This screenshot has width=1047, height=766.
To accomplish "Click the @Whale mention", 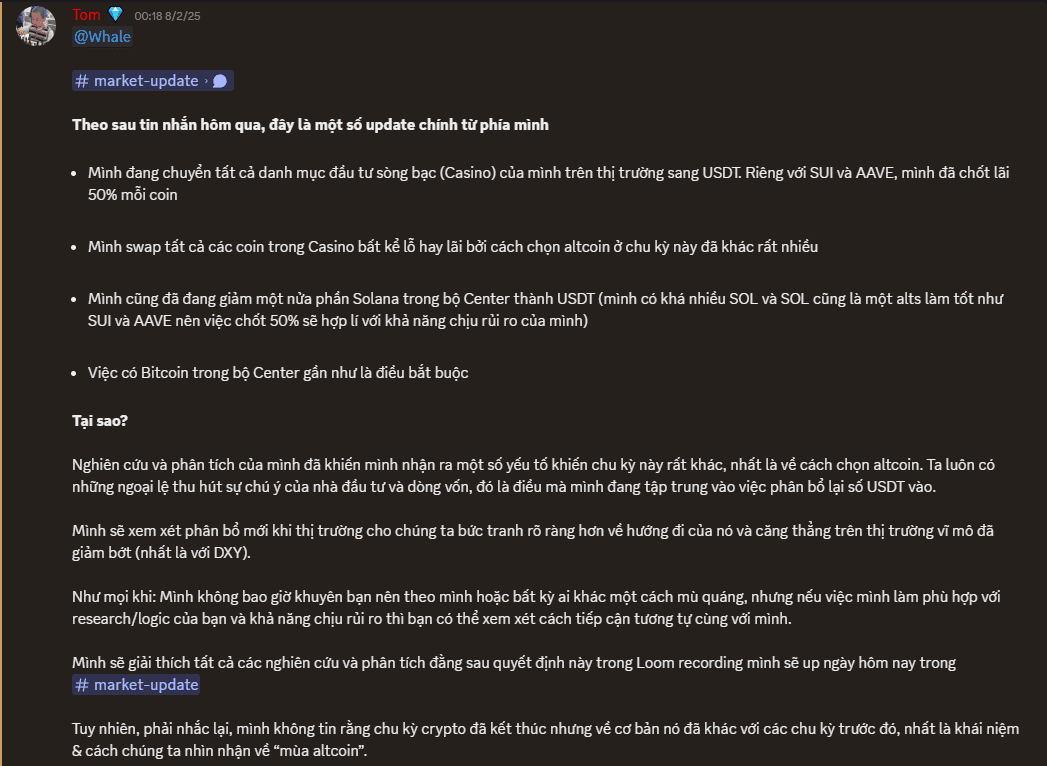I will coord(102,37).
